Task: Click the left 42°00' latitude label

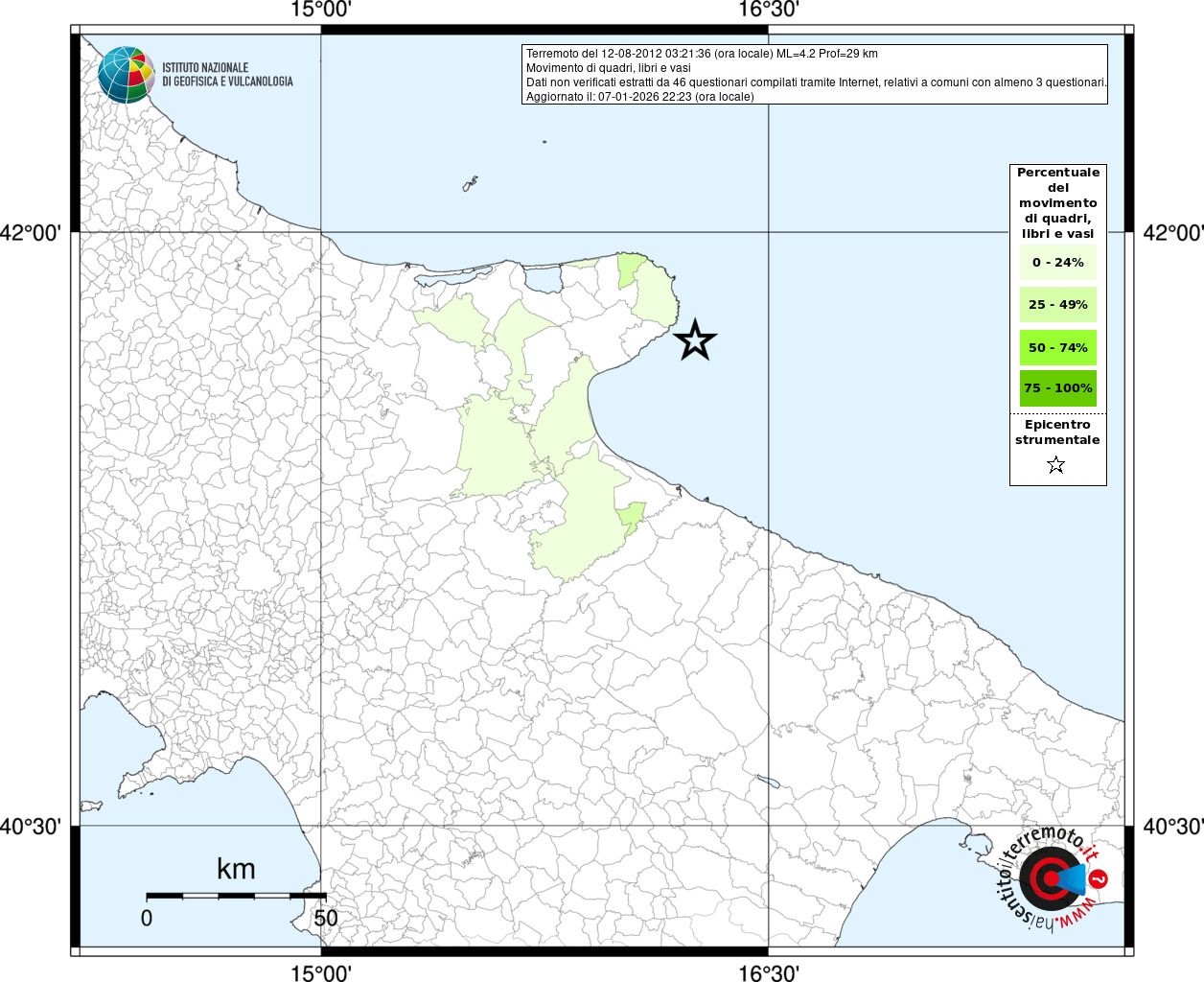Action: 31,233
